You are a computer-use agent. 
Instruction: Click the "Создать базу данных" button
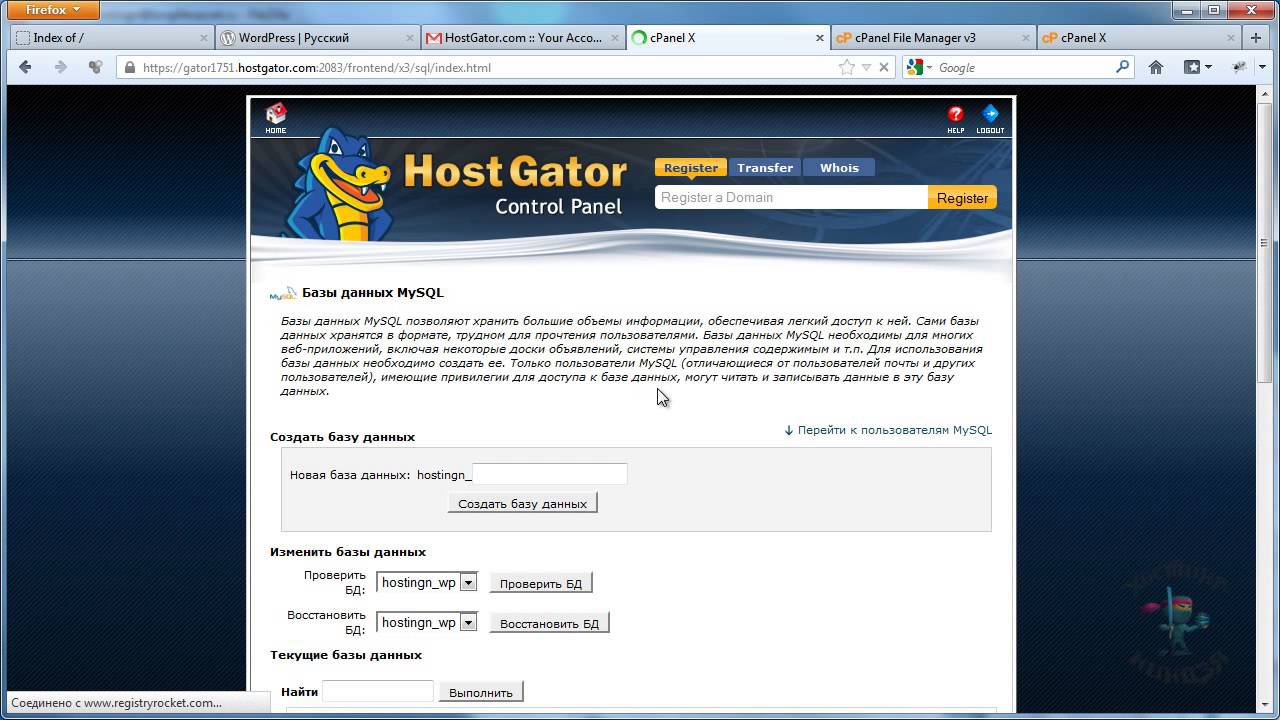(522, 503)
